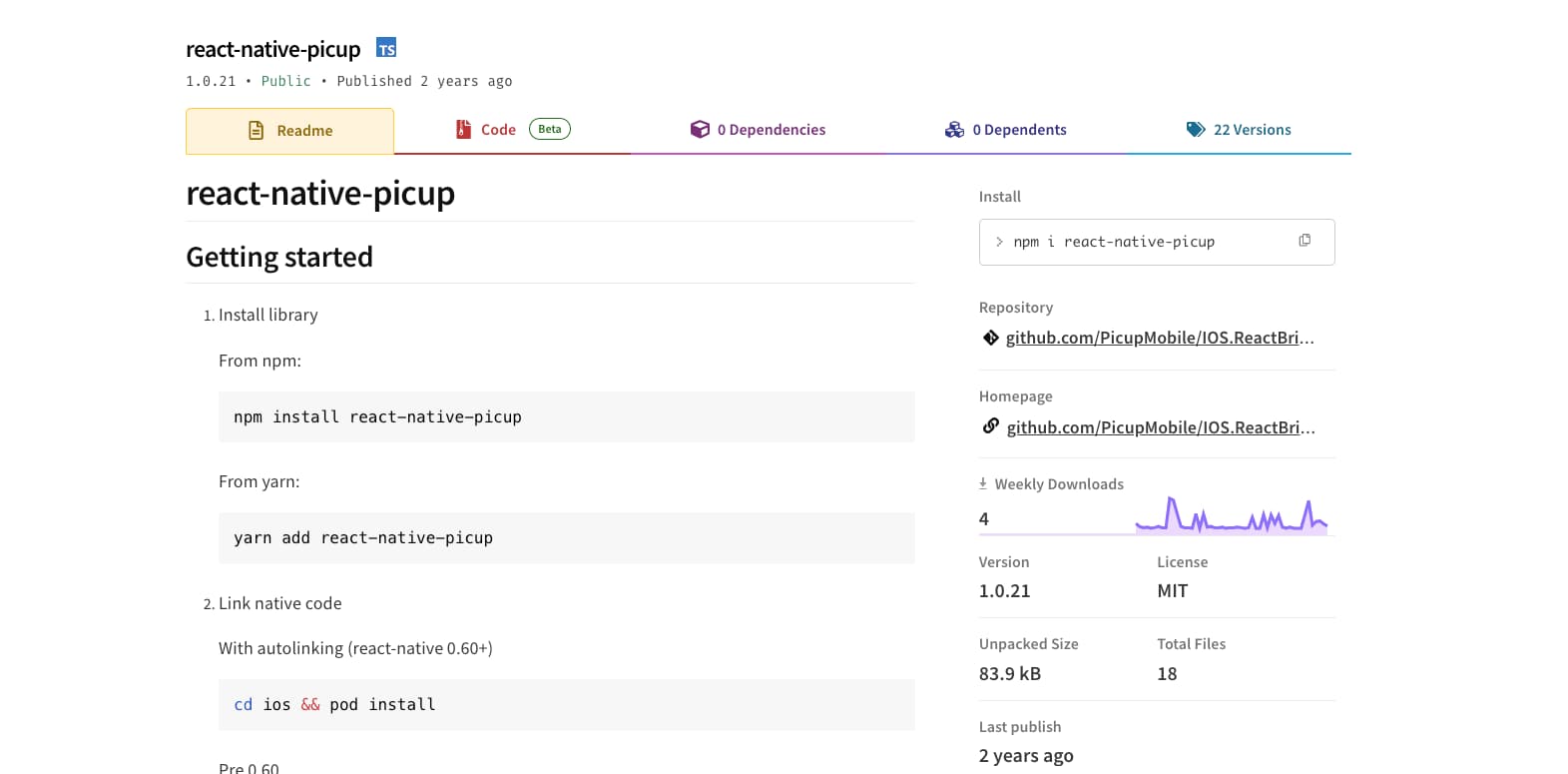
Task: Click the 83.9 kB unpacked size value
Action: [1010, 673]
